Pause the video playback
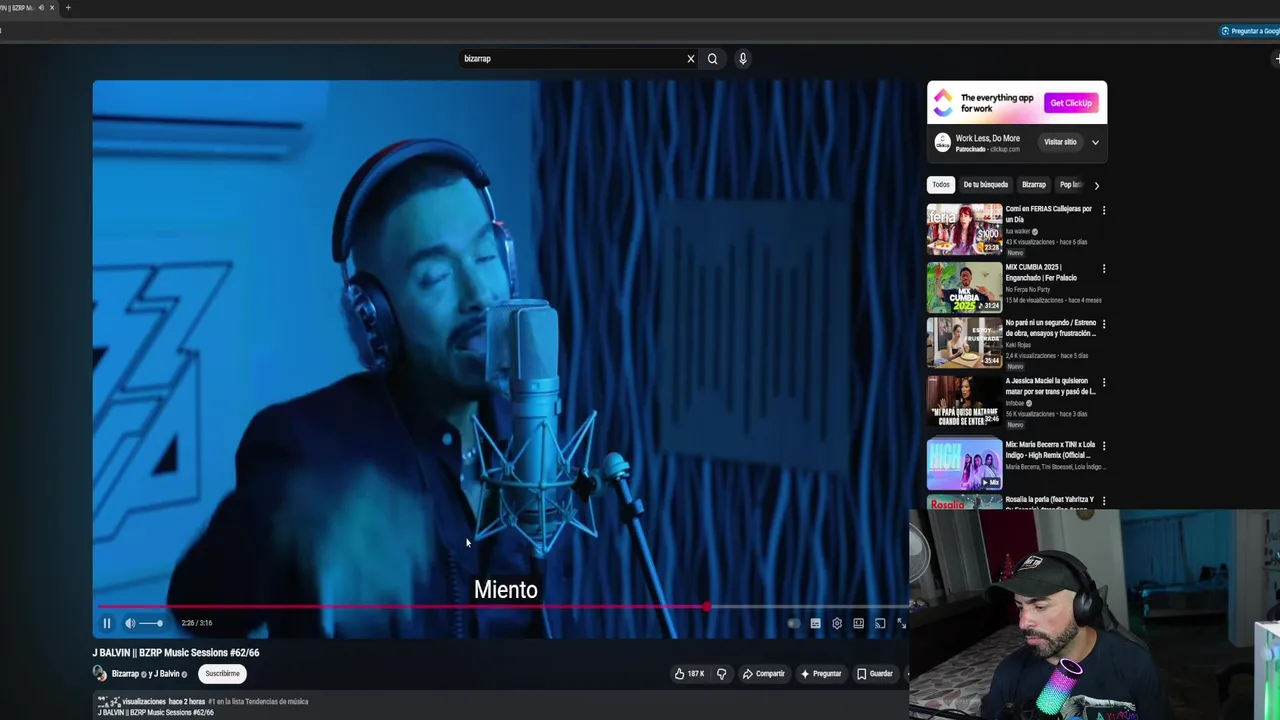Image resolution: width=1280 pixels, height=720 pixels. [x=107, y=623]
